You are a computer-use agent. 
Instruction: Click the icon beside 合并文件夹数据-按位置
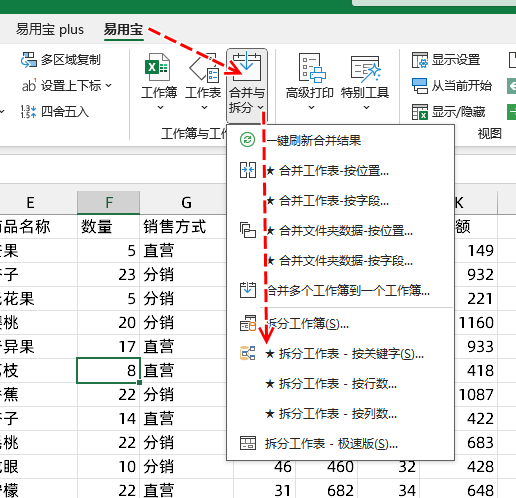[248, 230]
